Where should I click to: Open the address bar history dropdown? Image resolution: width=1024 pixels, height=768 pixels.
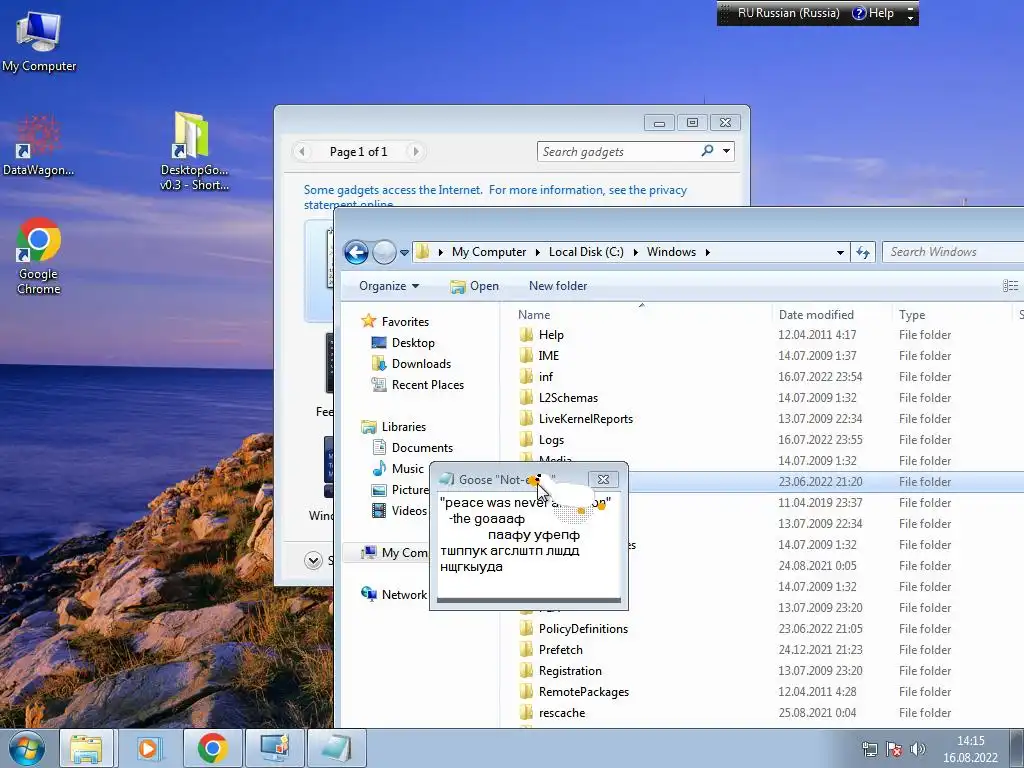coord(840,252)
